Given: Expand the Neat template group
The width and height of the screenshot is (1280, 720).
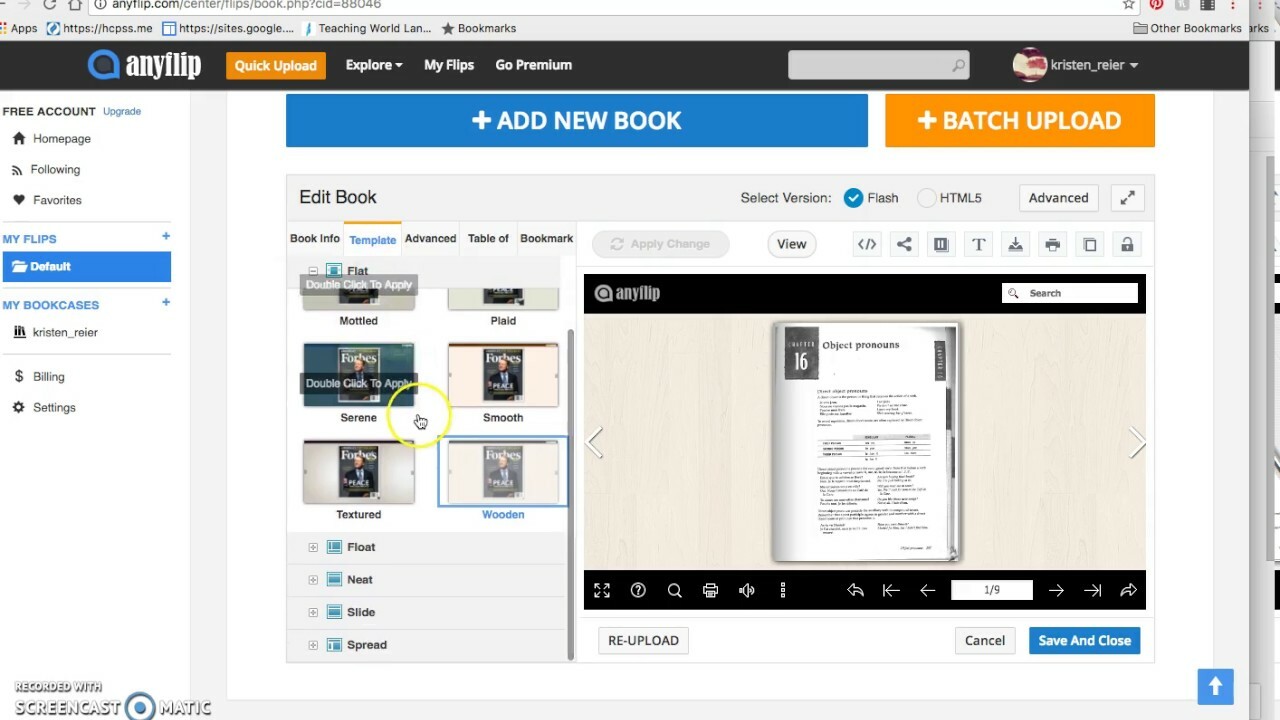Looking at the screenshot, I should [x=313, y=580].
